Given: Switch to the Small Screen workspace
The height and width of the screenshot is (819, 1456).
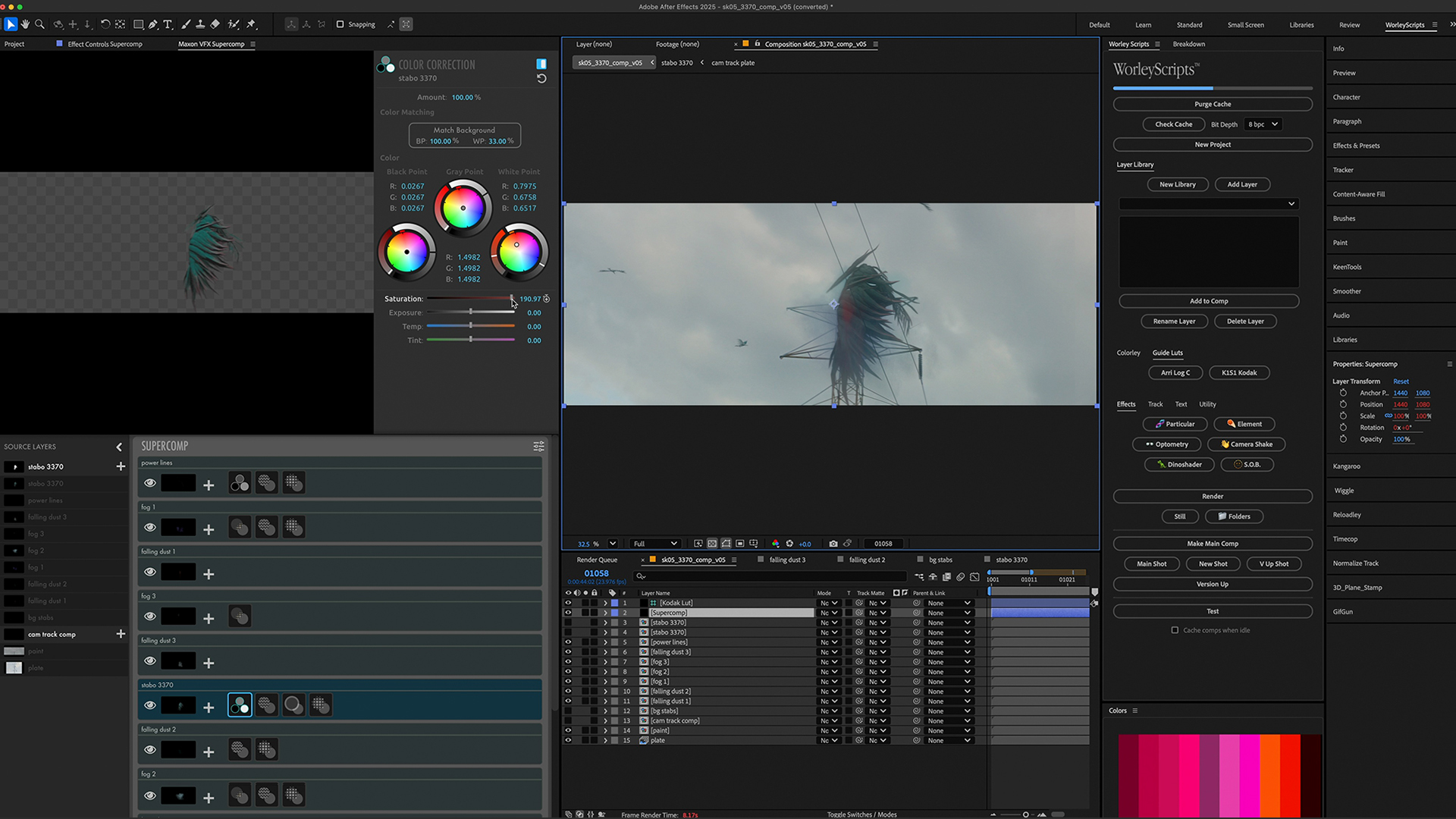Looking at the screenshot, I should [1245, 25].
